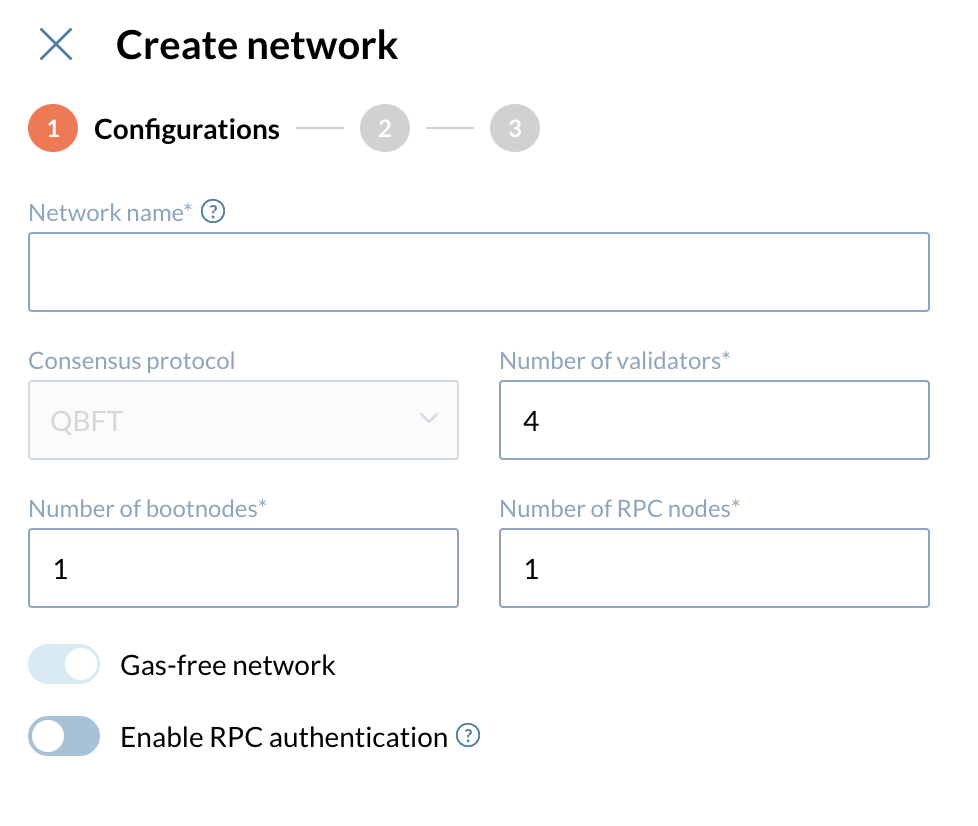Click the question mark beside Network name
978x826 pixels.
213,211
